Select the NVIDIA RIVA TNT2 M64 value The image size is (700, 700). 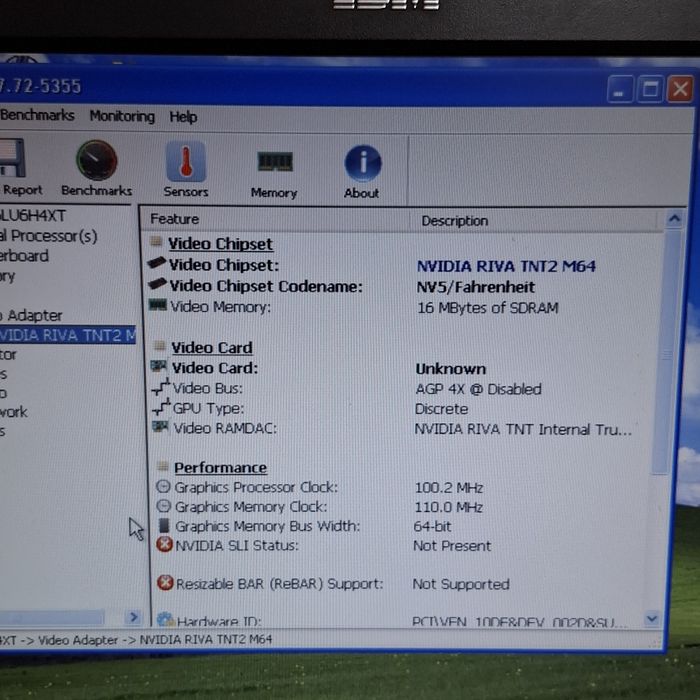pyautogui.click(x=506, y=267)
